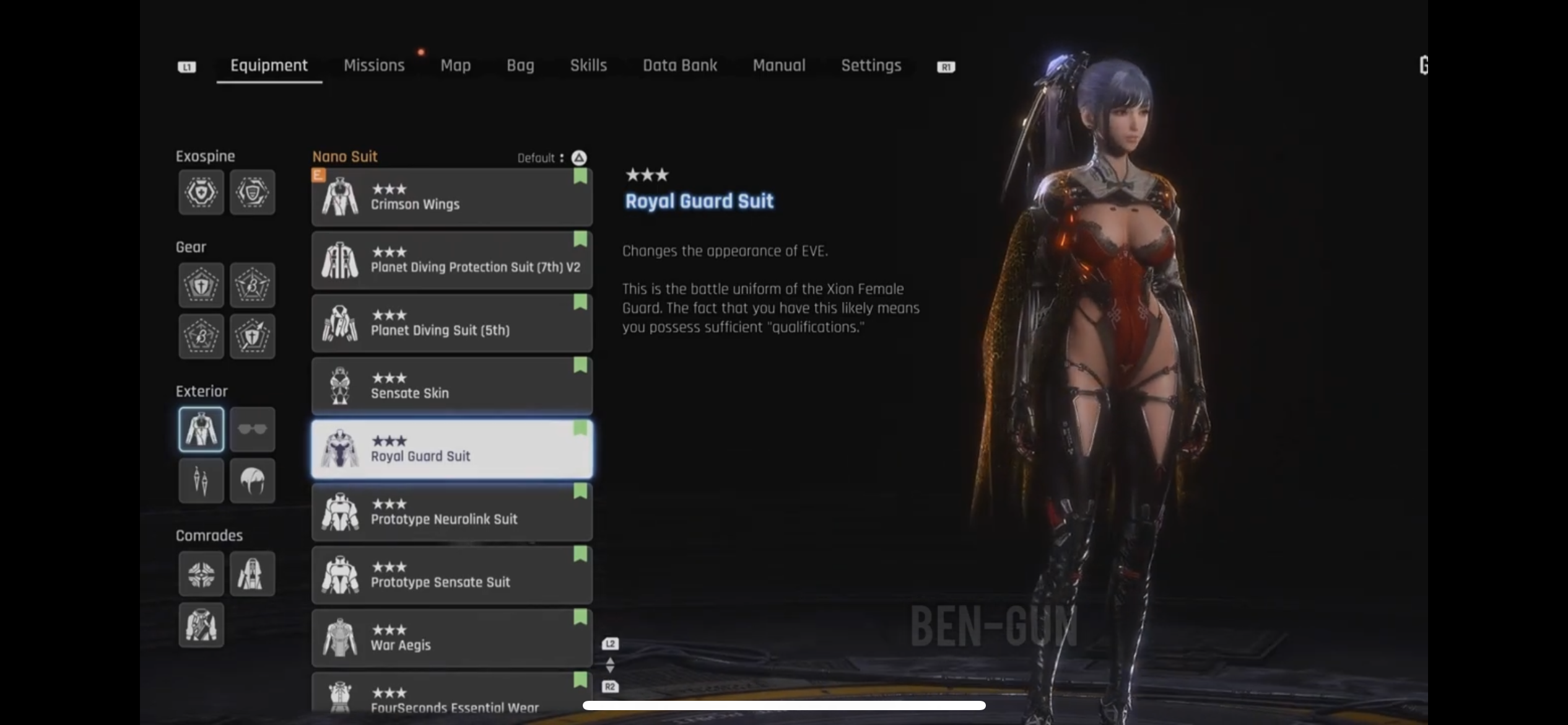Select the drone Comrades slot
The height and width of the screenshot is (725, 1568).
tap(201, 574)
